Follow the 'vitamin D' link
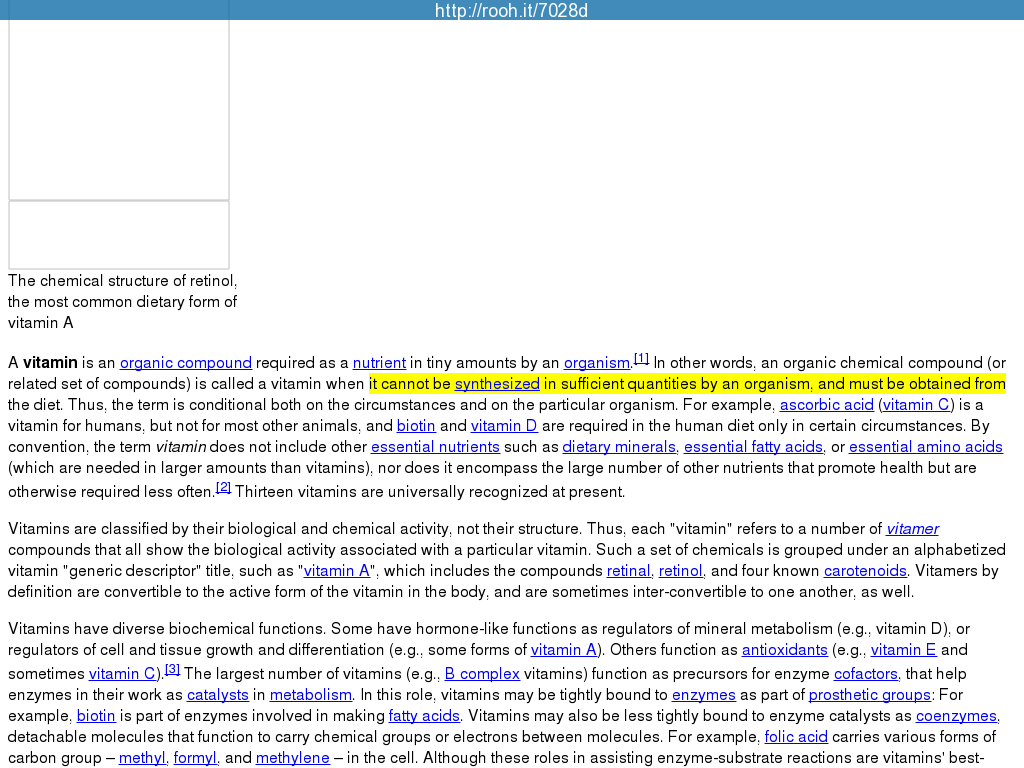This screenshot has width=1024, height=768. 504,426
